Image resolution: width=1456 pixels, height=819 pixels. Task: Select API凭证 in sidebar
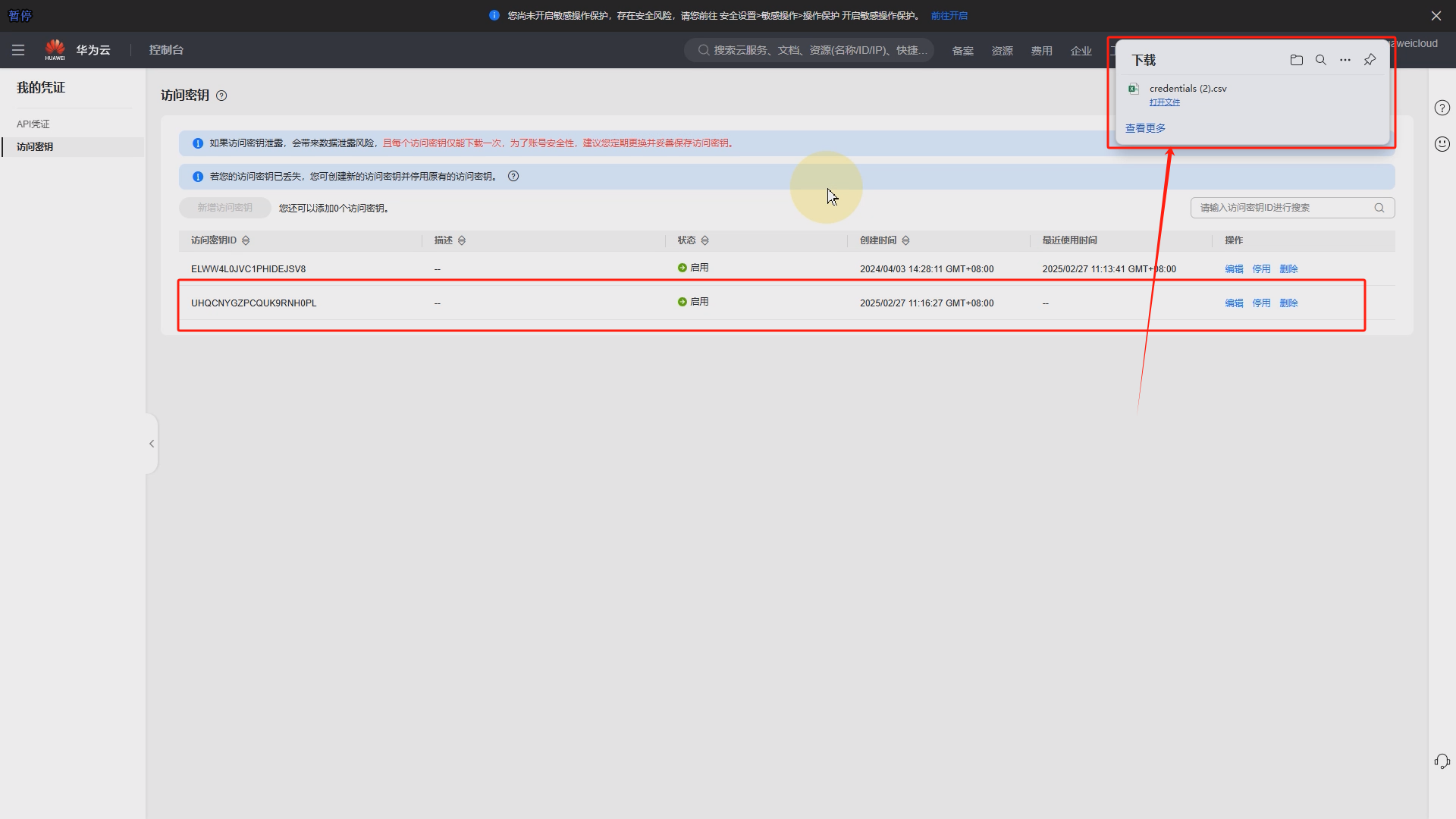point(33,124)
